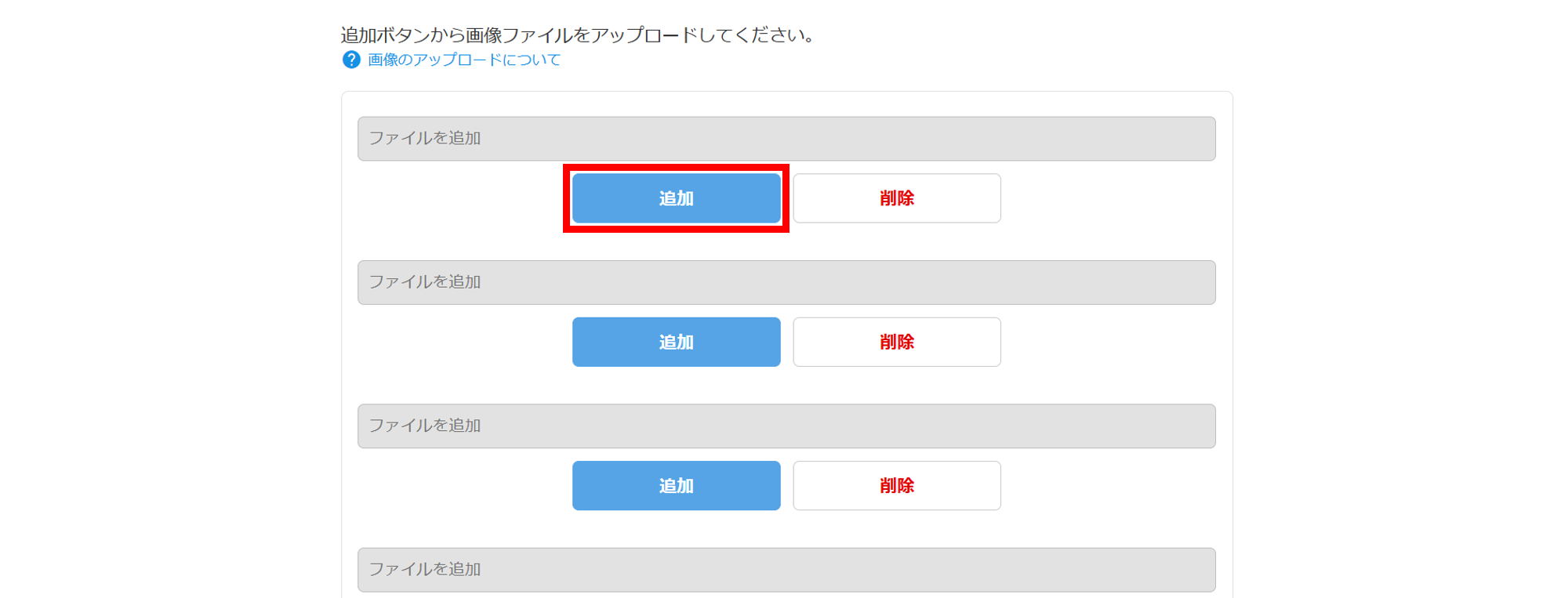
Task: Click the first ファイルを追加 input field
Action: [786, 139]
